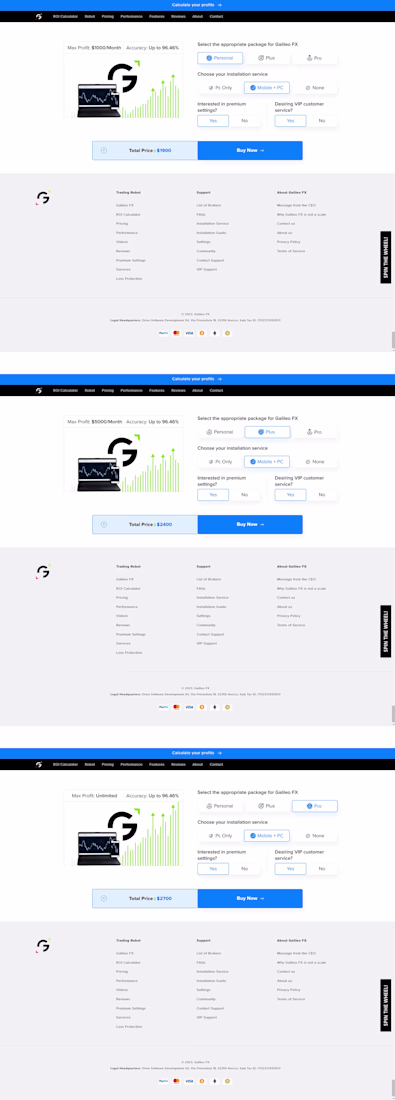Open Contact in the navbar above the $2700 panel
The image size is (395, 1100).
[x=216, y=764]
